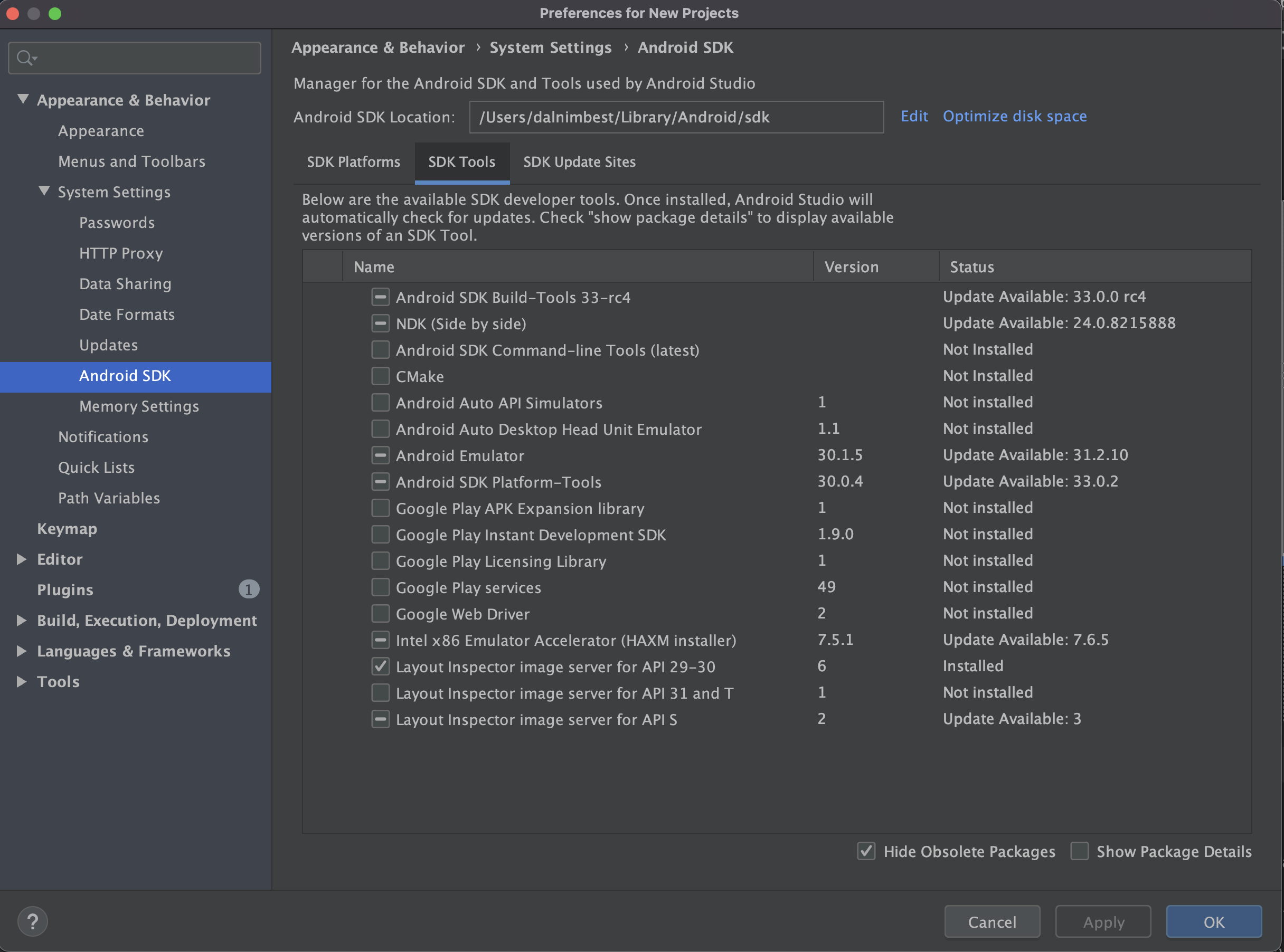Check Google Play Instant Development SDK
This screenshot has width=1284, height=952.
(381, 534)
